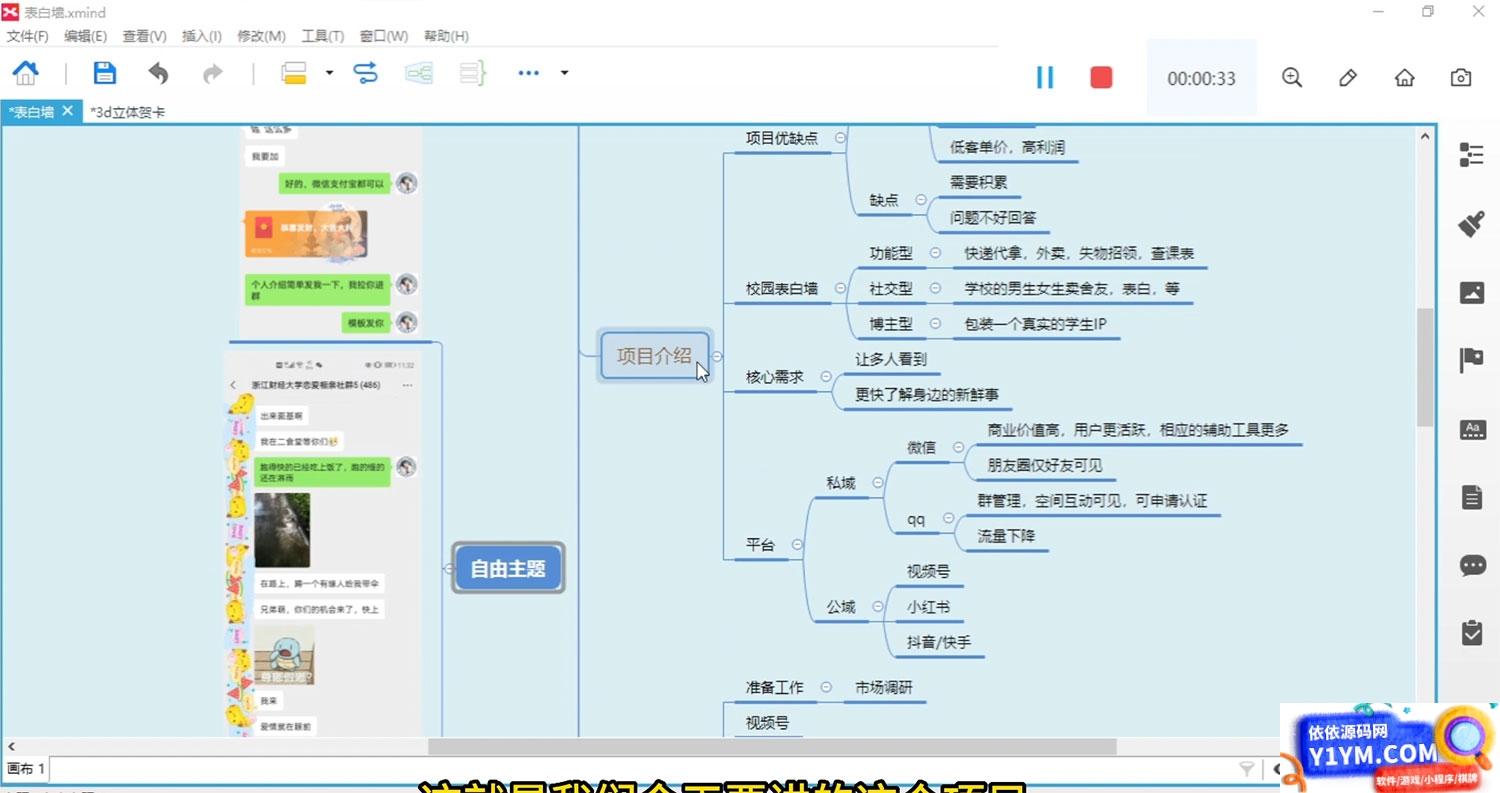
Task: Collapse the 平台 branch
Action: click(797, 545)
